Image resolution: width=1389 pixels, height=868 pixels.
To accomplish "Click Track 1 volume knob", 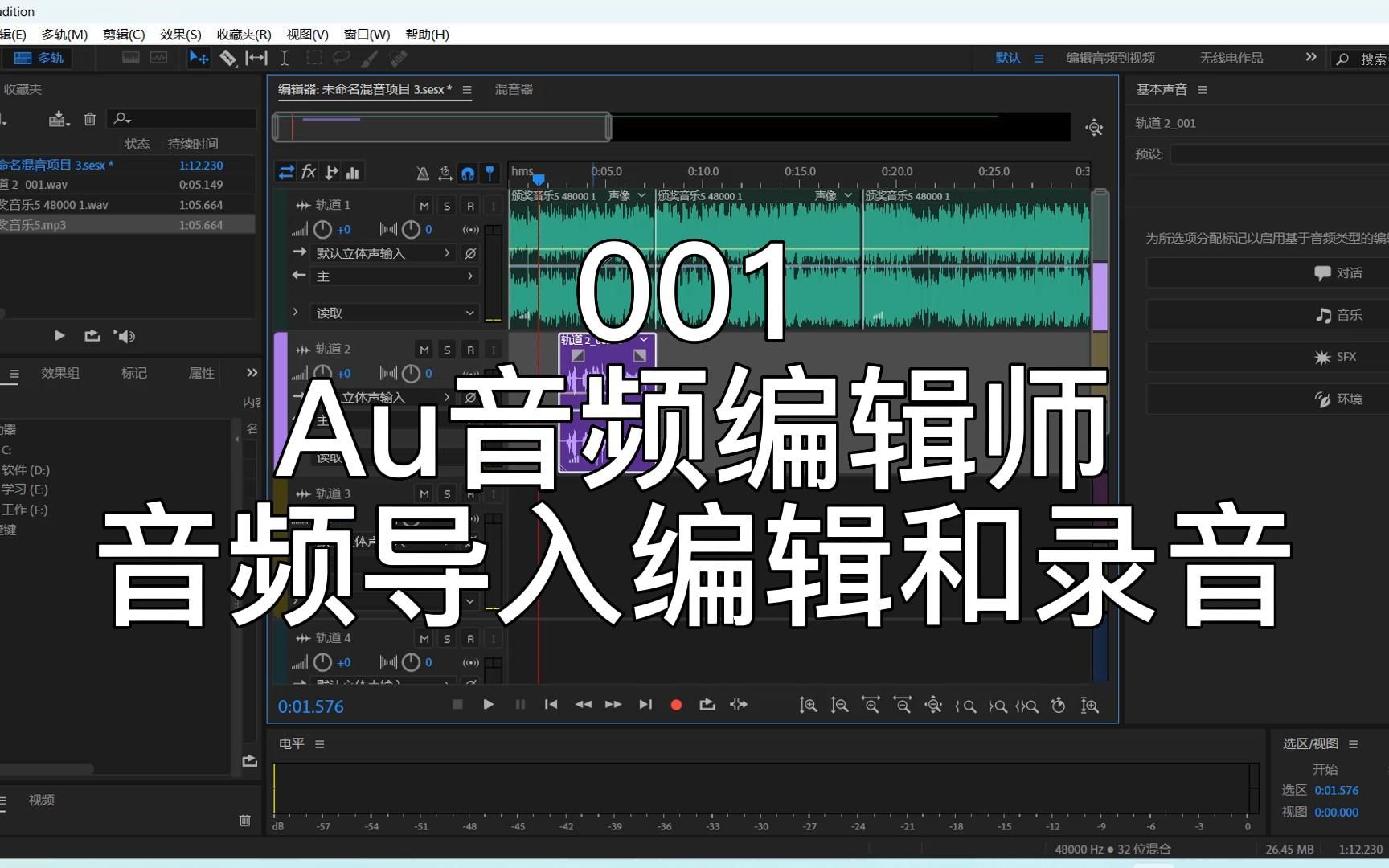I will coord(322,230).
